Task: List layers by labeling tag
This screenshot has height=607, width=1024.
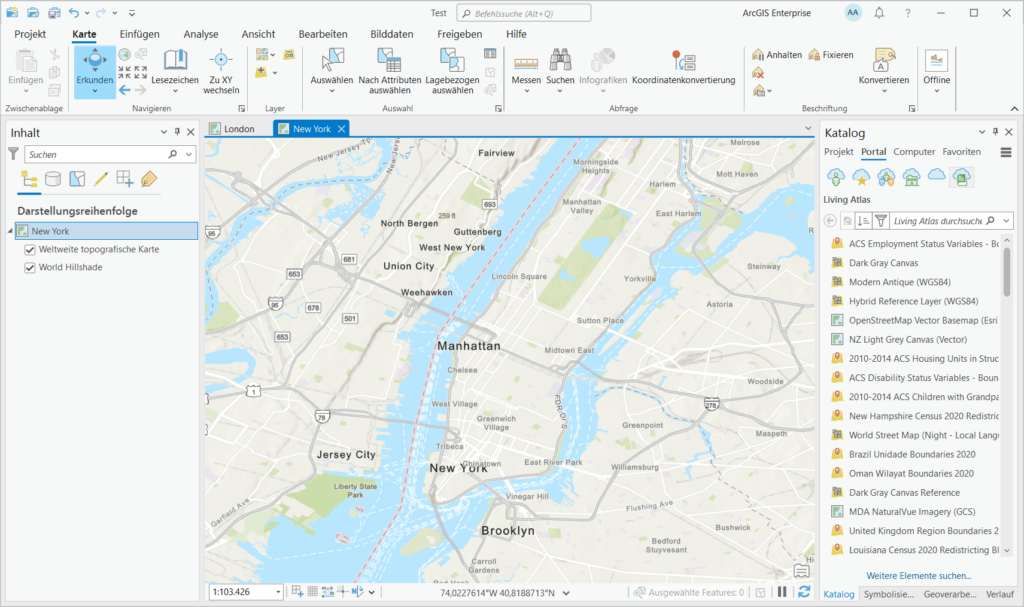Action: [149, 179]
